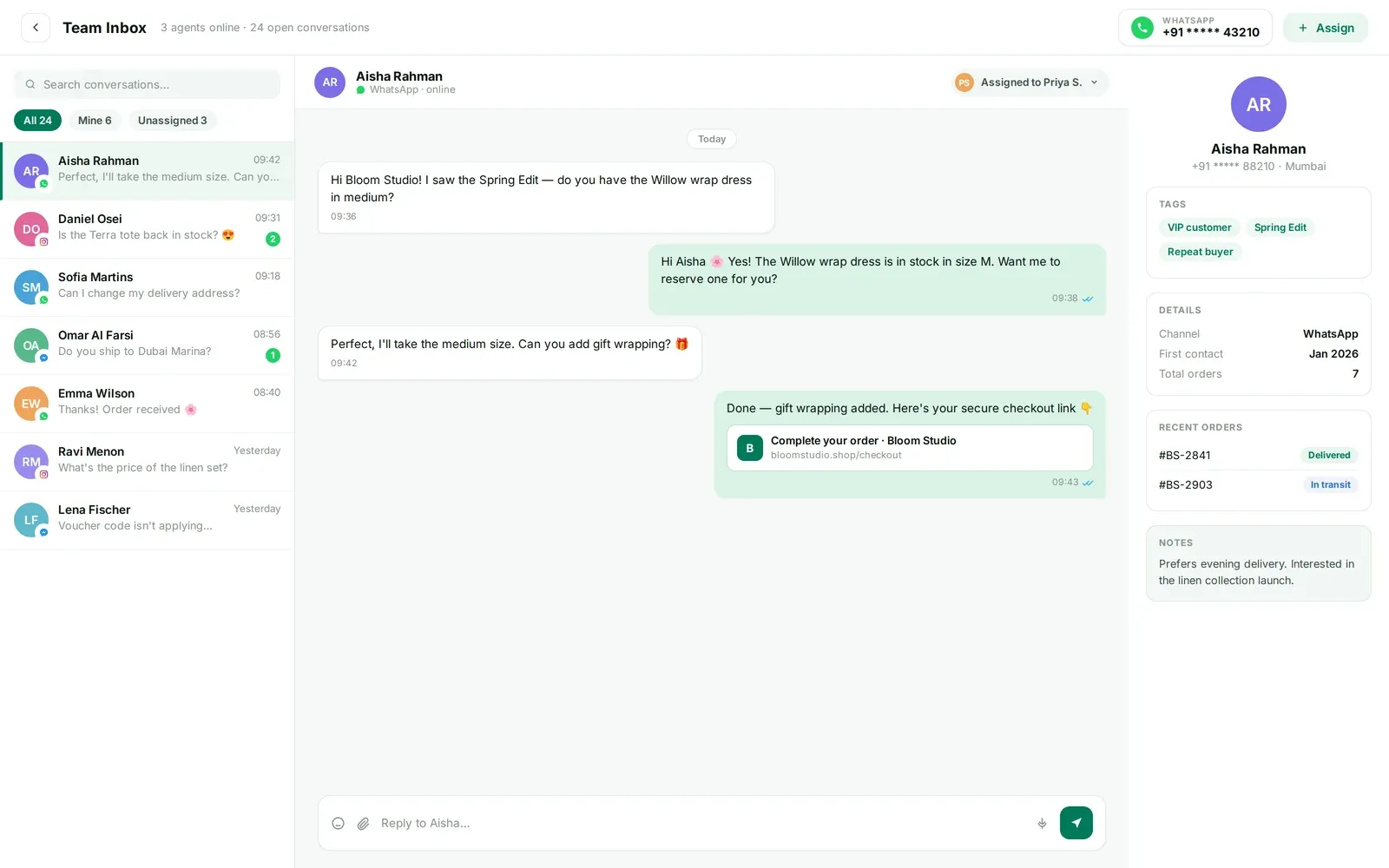
Task: Open the Complete your order checkout link
Action: (x=910, y=448)
